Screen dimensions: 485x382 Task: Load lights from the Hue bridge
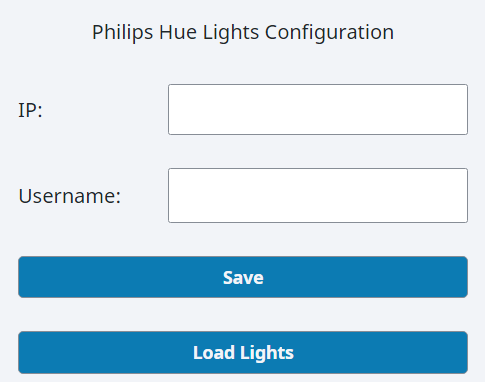tap(243, 352)
